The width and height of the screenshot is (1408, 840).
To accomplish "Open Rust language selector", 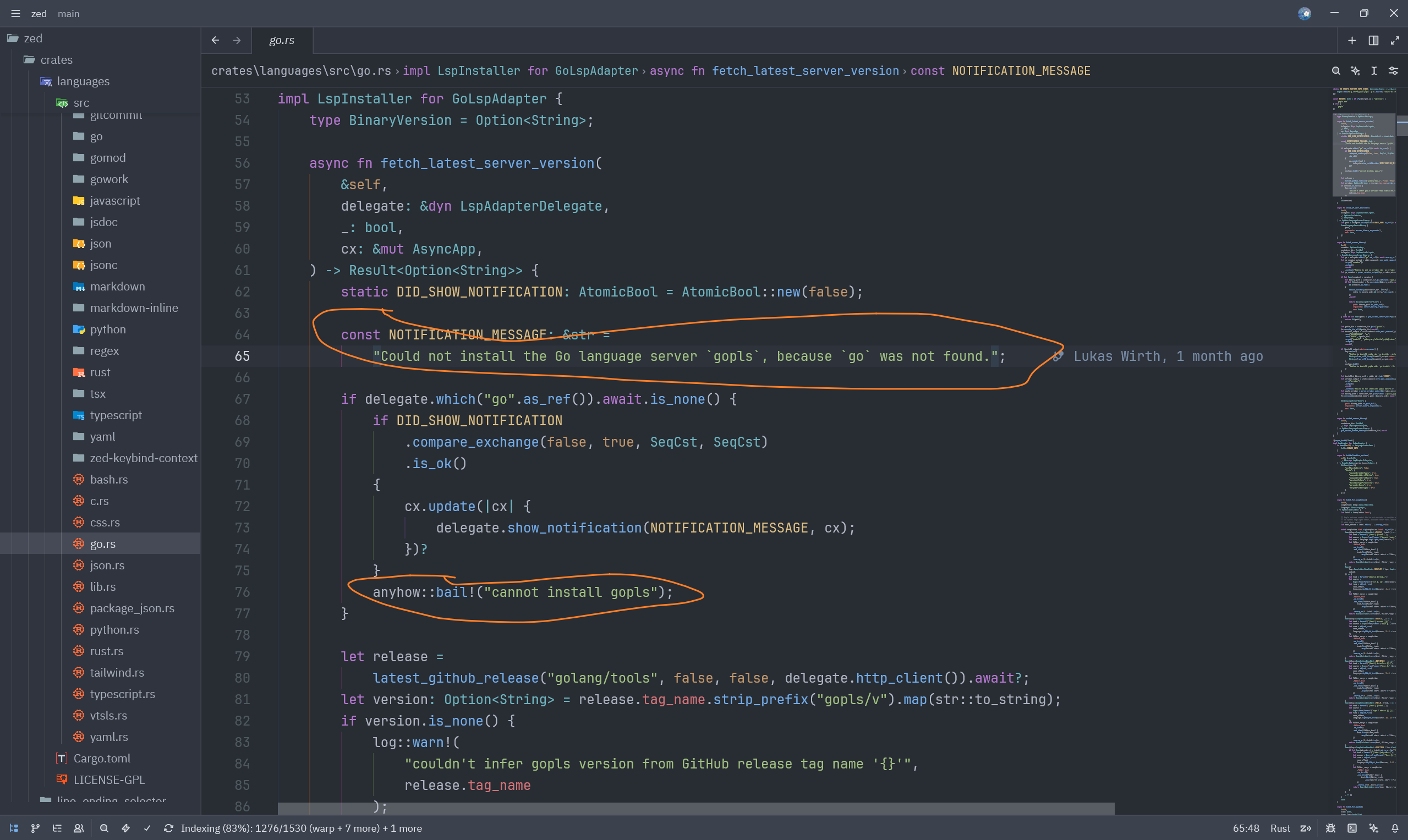I will tap(1279, 828).
